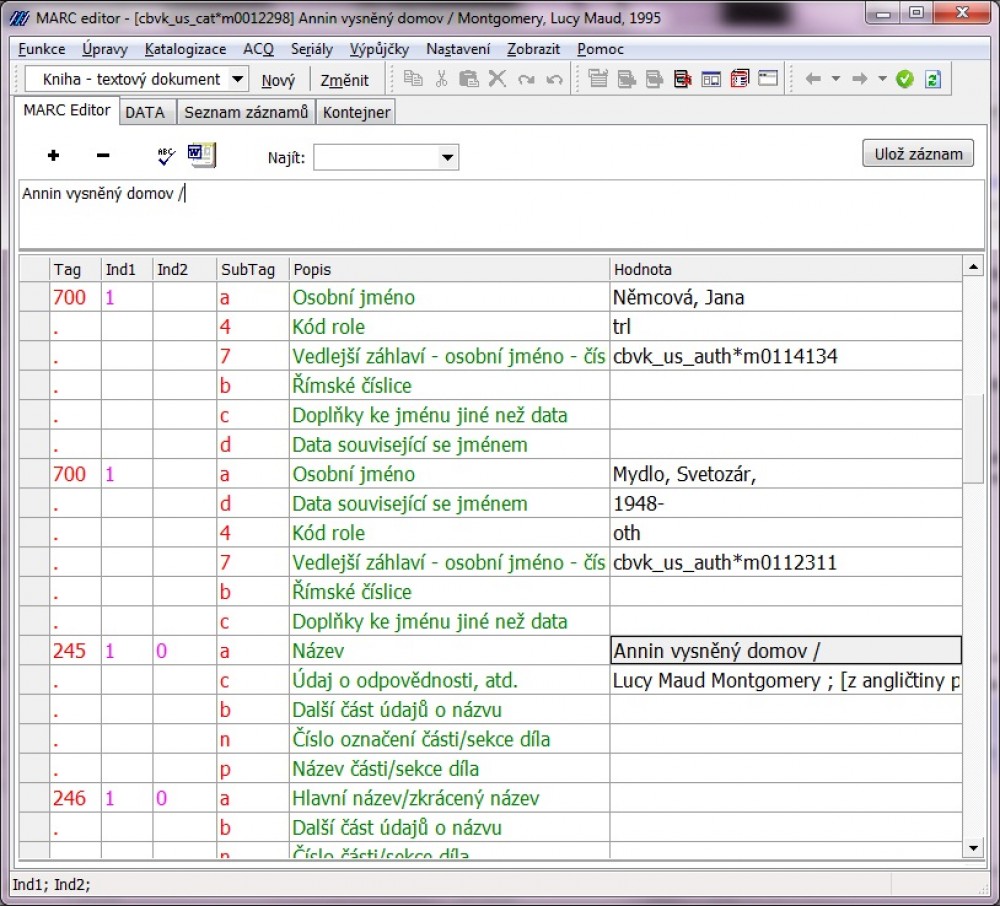This screenshot has width=1000, height=906.
Task: Switch to the Seznam záznamů tab
Action: click(246, 113)
